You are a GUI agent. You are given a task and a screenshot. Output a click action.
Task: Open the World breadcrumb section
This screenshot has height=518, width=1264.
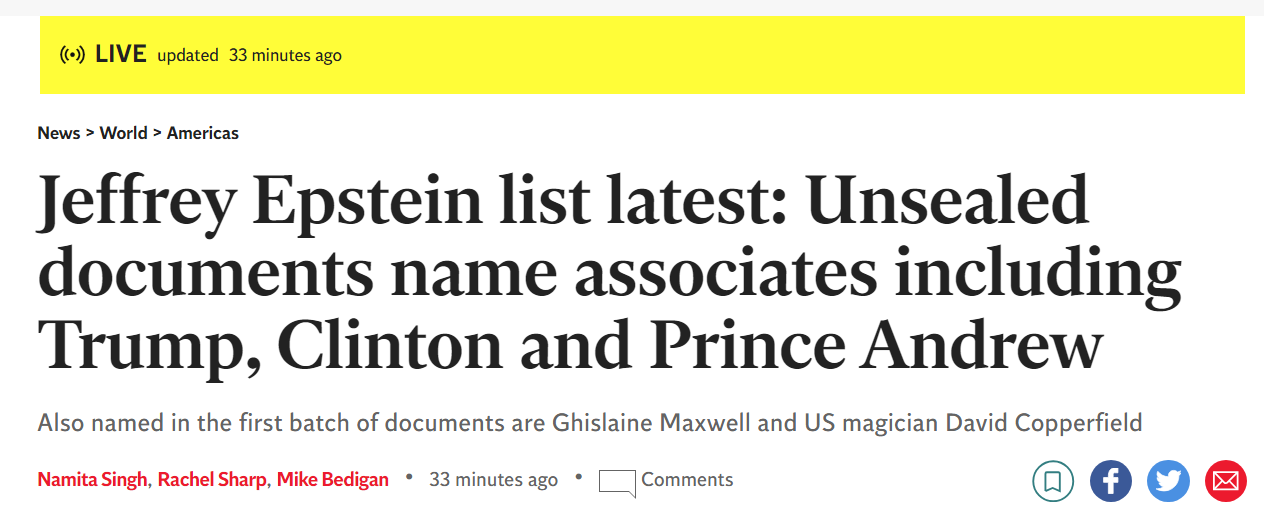(x=123, y=133)
